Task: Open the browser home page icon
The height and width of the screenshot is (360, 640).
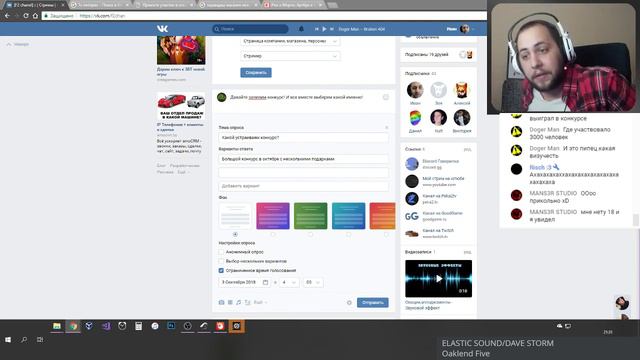Action: pos(35,16)
